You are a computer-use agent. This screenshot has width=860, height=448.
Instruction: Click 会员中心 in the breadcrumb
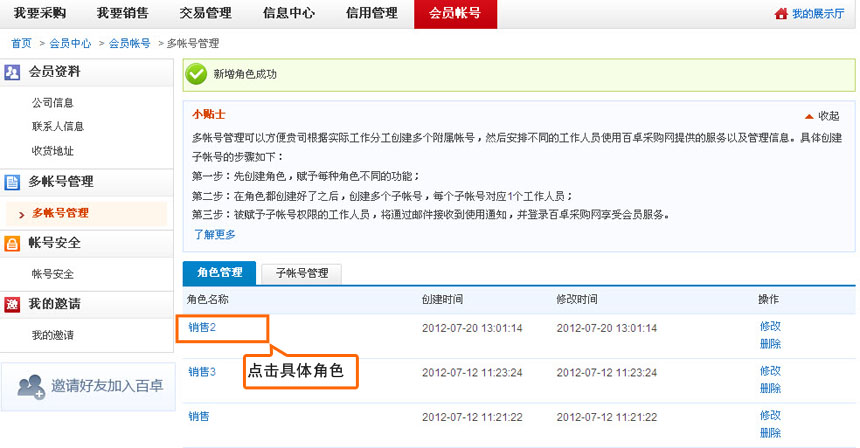(70, 44)
